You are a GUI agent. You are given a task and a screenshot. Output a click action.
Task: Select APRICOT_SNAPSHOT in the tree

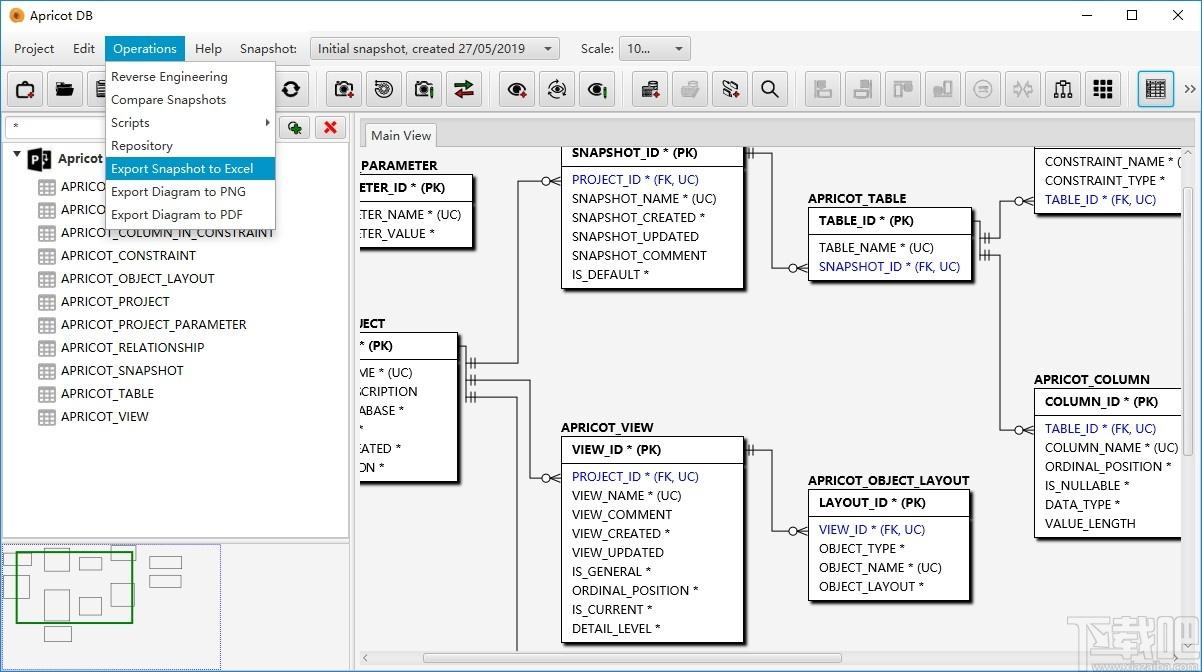pos(122,370)
